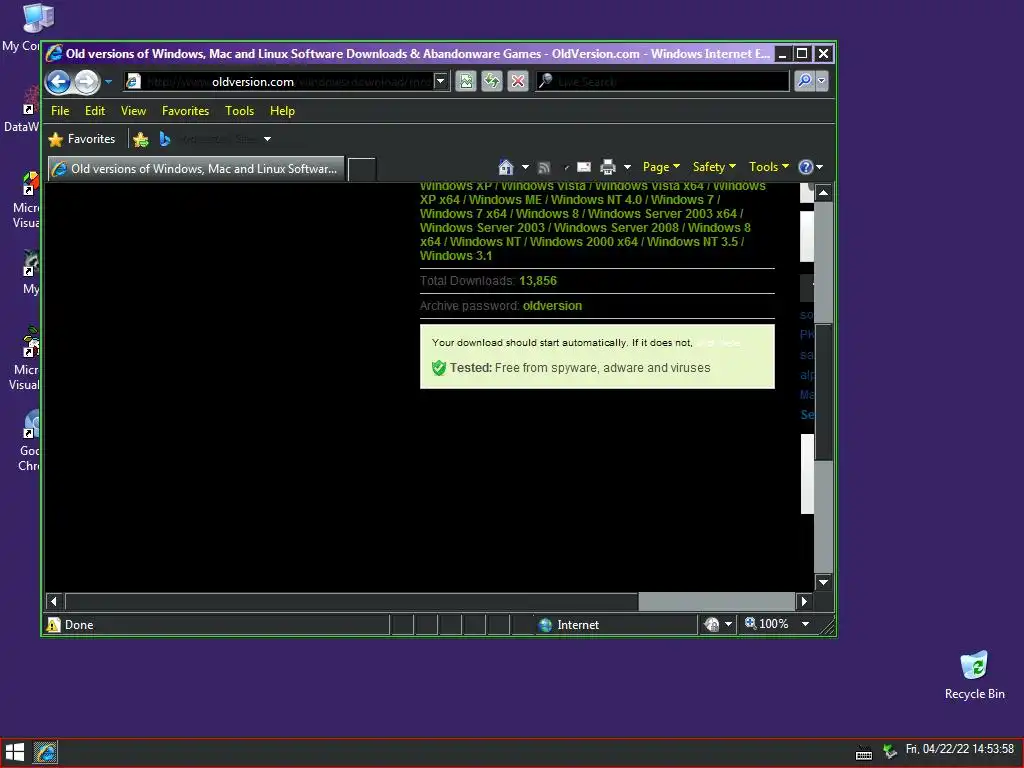The width and height of the screenshot is (1024, 768).
Task: Select the Old versions of Windows tab
Action: click(197, 168)
